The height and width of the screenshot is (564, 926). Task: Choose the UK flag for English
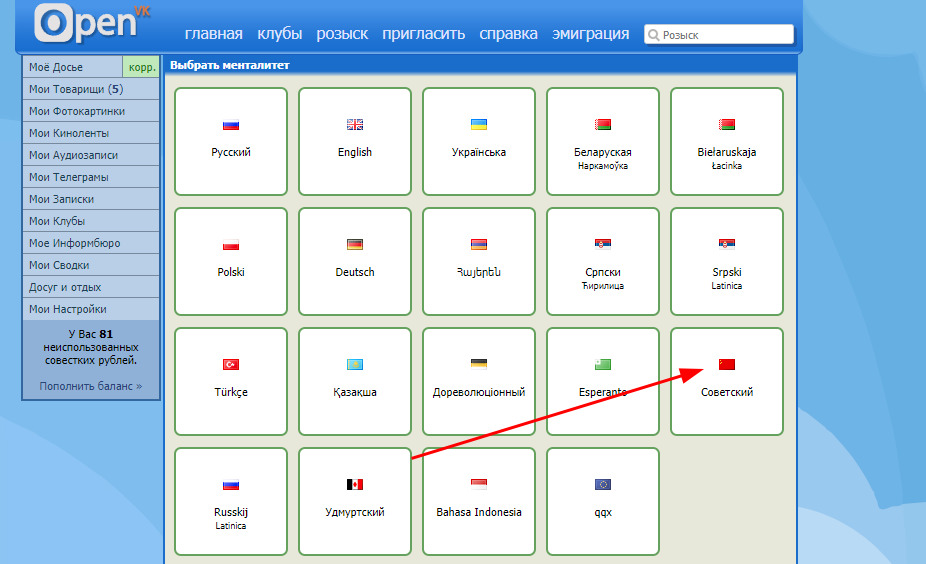355,125
